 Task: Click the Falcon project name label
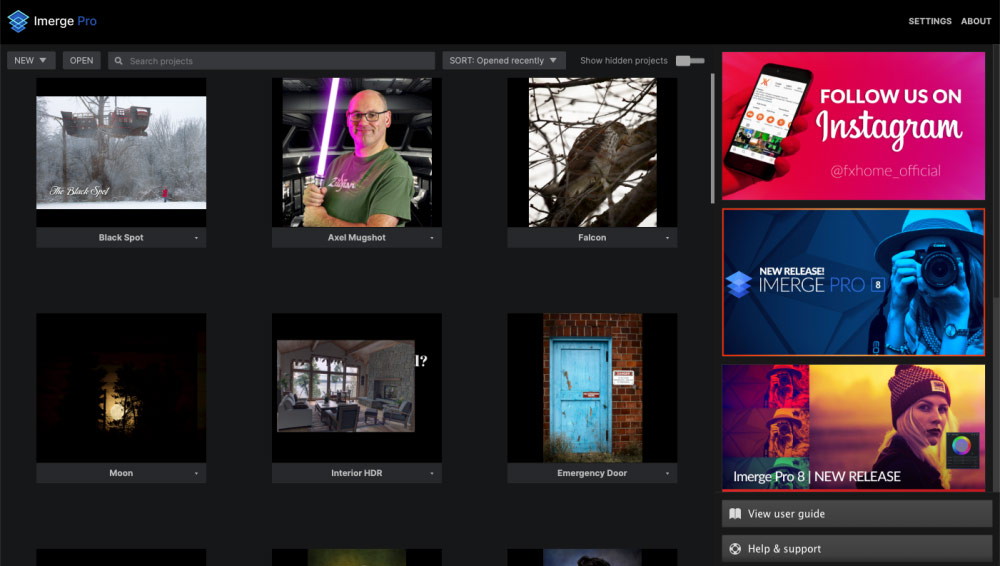[592, 237]
